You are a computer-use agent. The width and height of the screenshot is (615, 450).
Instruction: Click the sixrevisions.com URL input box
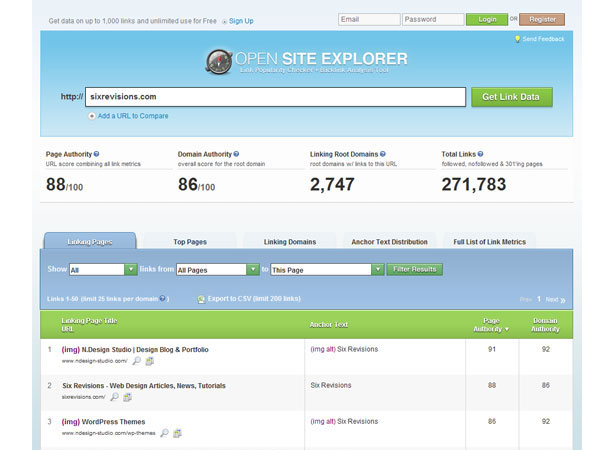click(x=275, y=97)
